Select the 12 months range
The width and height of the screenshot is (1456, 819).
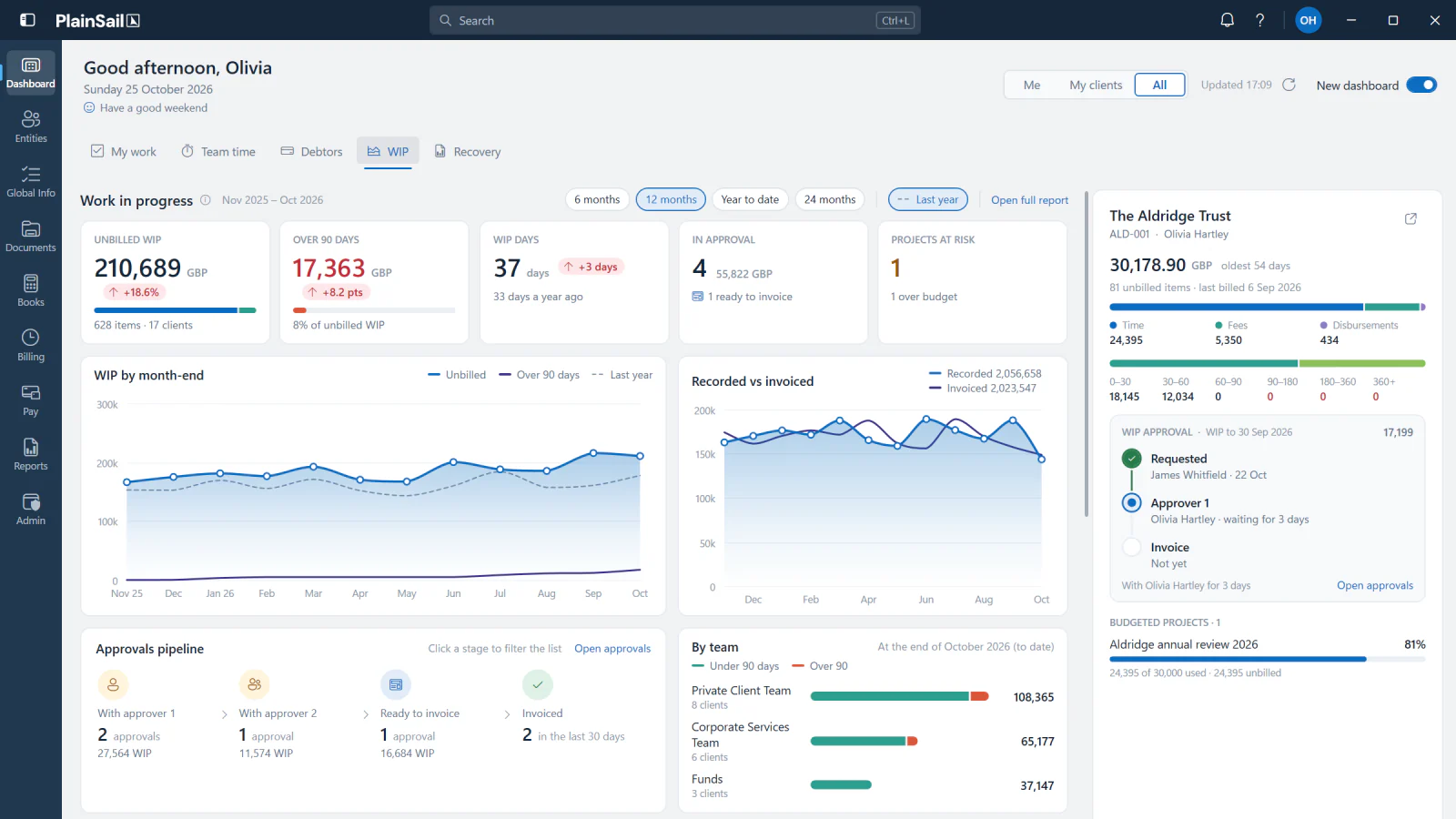(x=671, y=199)
